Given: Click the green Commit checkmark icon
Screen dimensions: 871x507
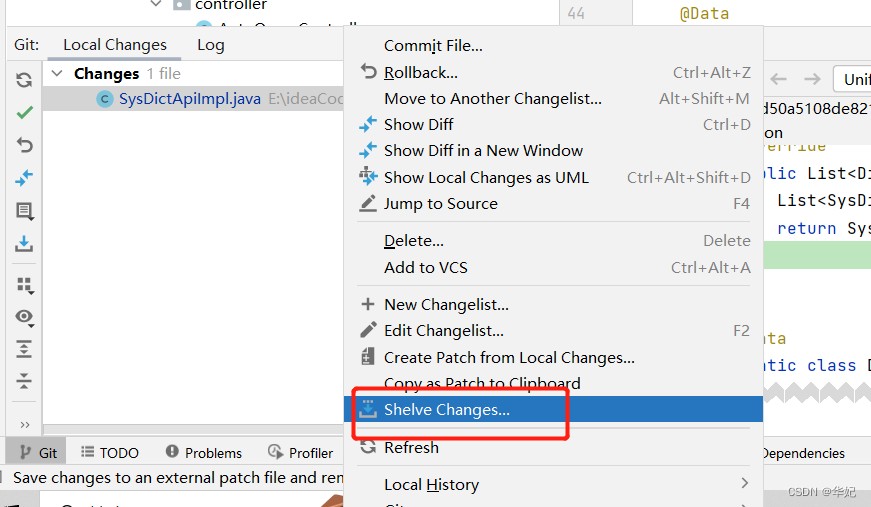Looking at the screenshot, I should (25, 113).
